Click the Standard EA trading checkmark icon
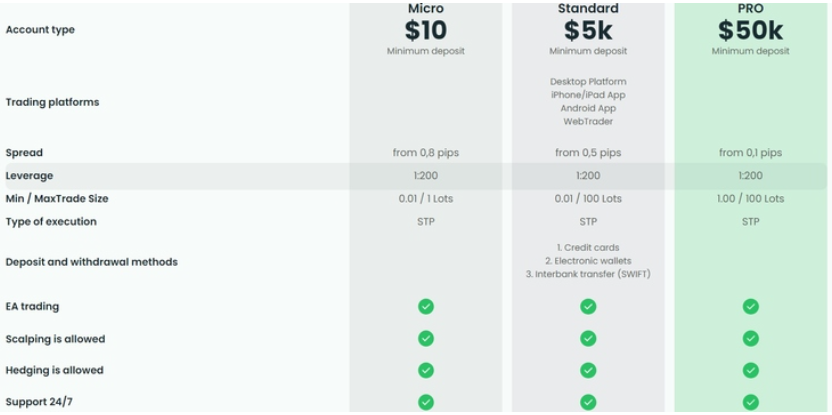Viewport: 832px width, 415px height. pos(588,307)
